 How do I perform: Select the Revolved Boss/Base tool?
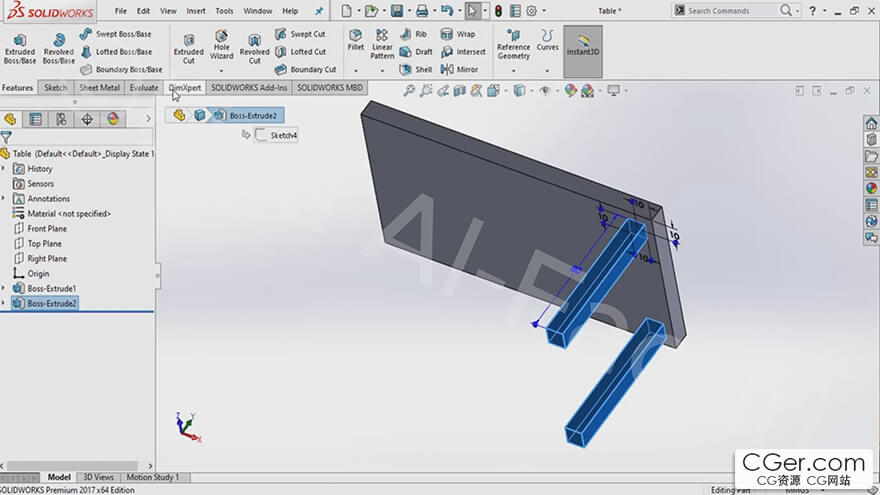pyautogui.click(x=58, y=49)
